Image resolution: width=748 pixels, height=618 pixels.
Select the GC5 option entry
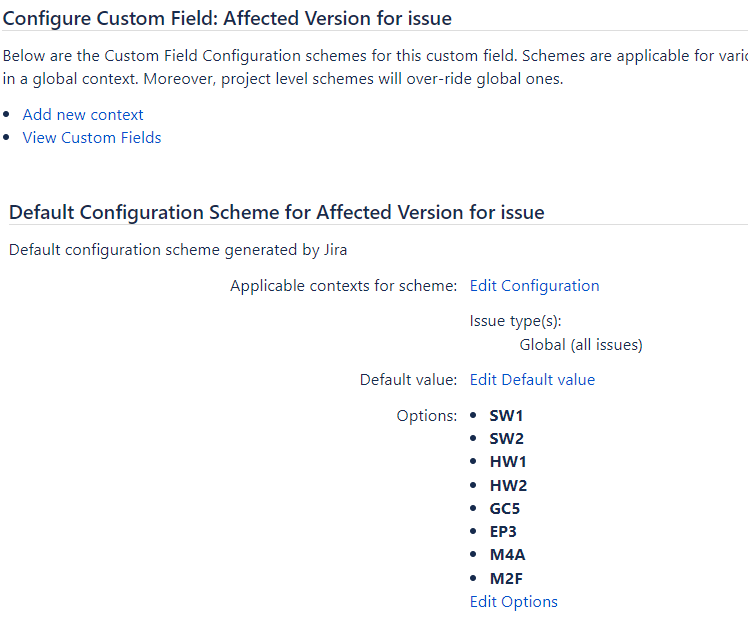coord(505,509)
